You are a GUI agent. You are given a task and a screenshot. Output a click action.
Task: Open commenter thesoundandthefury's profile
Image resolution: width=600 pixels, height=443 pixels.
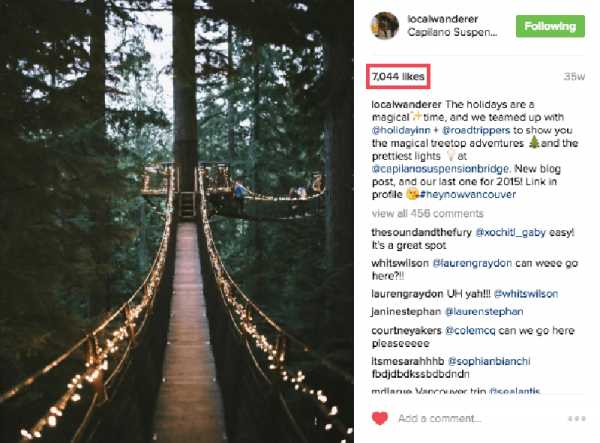(x=414, y=231)
